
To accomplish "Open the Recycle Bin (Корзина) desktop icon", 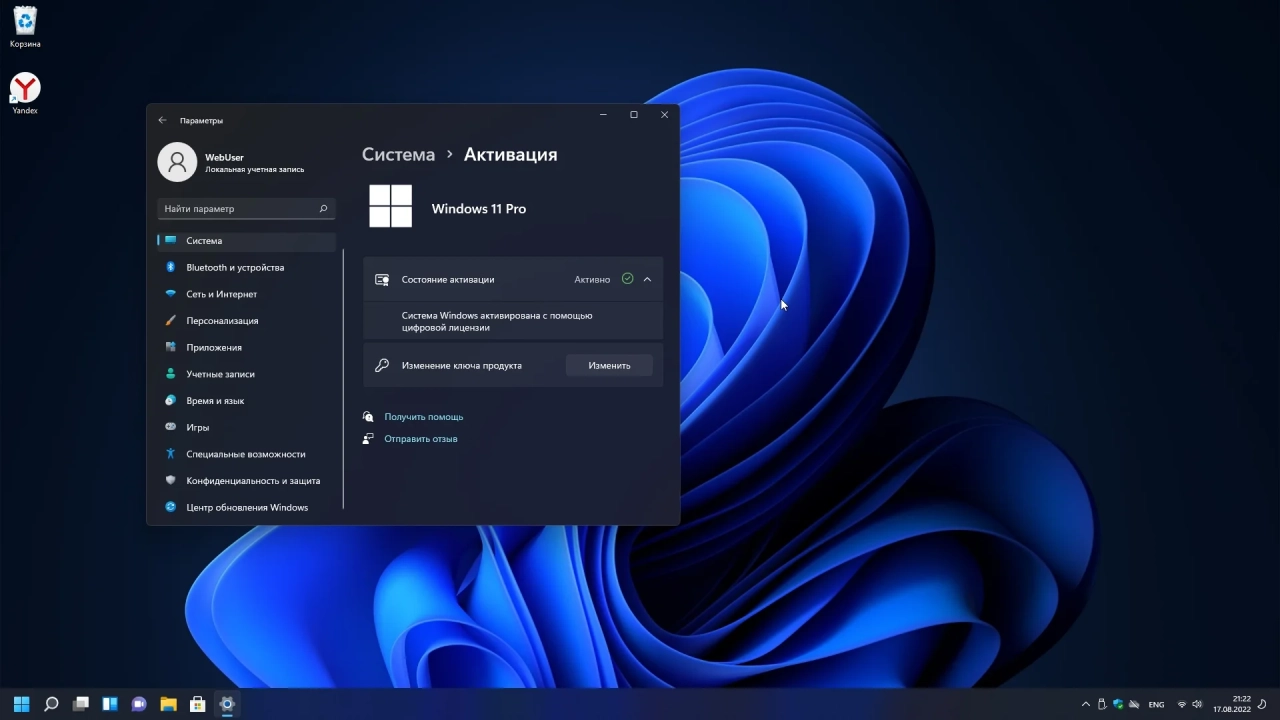I will (25, 27).
